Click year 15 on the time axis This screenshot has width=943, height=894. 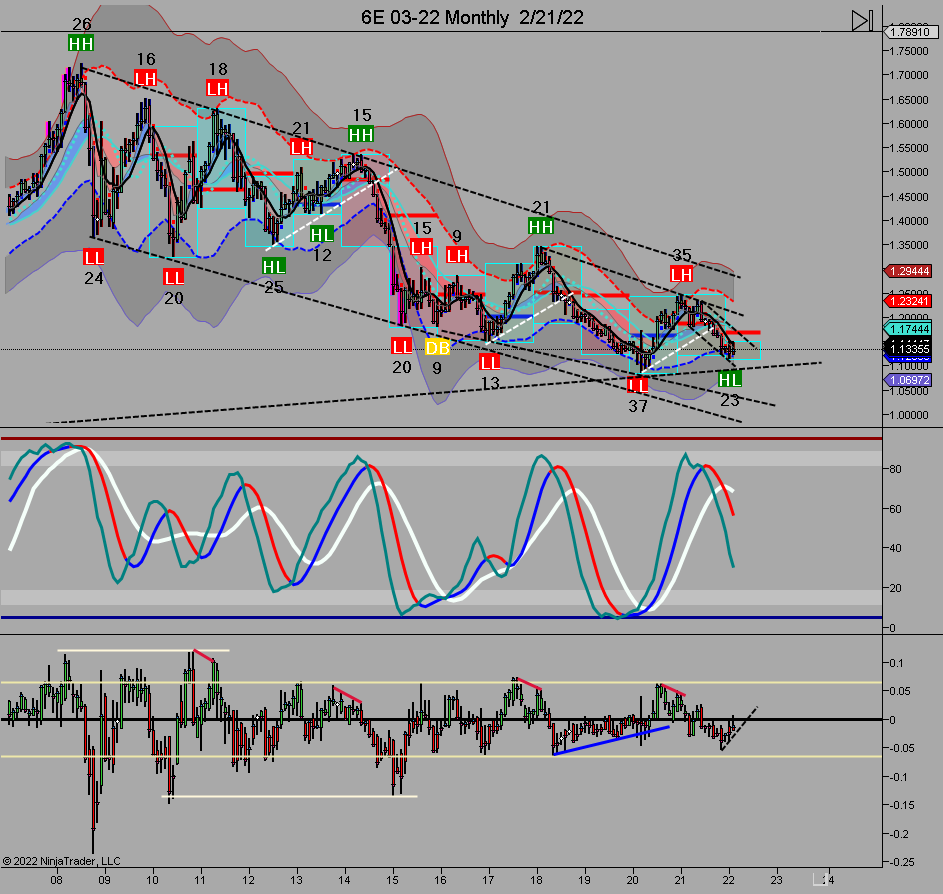(392, 880)
